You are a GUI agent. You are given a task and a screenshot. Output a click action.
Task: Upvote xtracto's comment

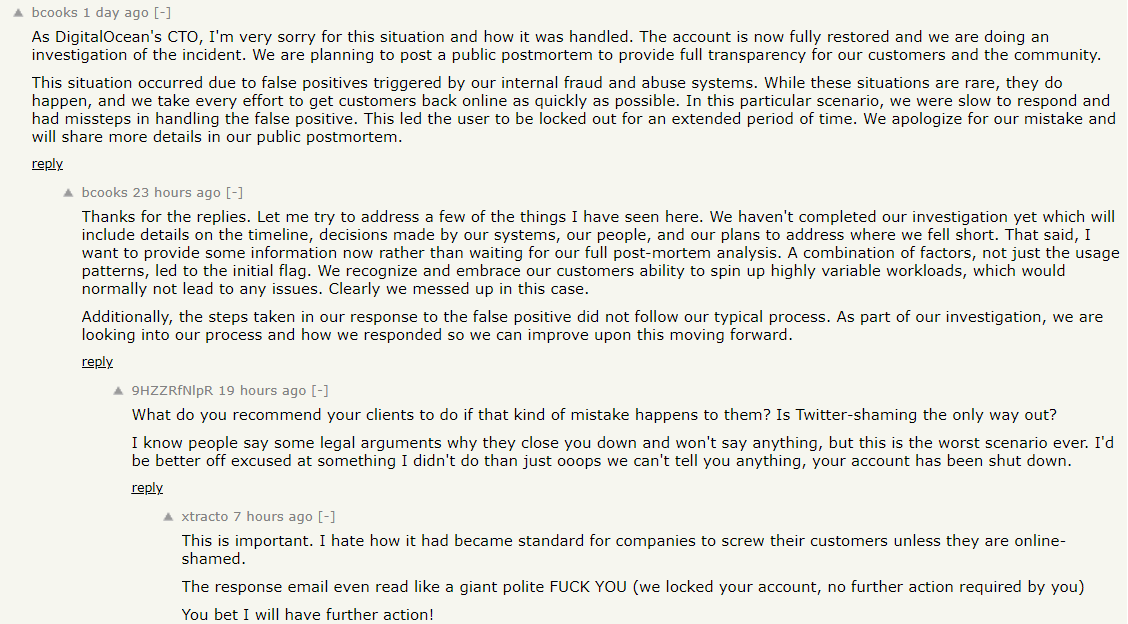168,517
